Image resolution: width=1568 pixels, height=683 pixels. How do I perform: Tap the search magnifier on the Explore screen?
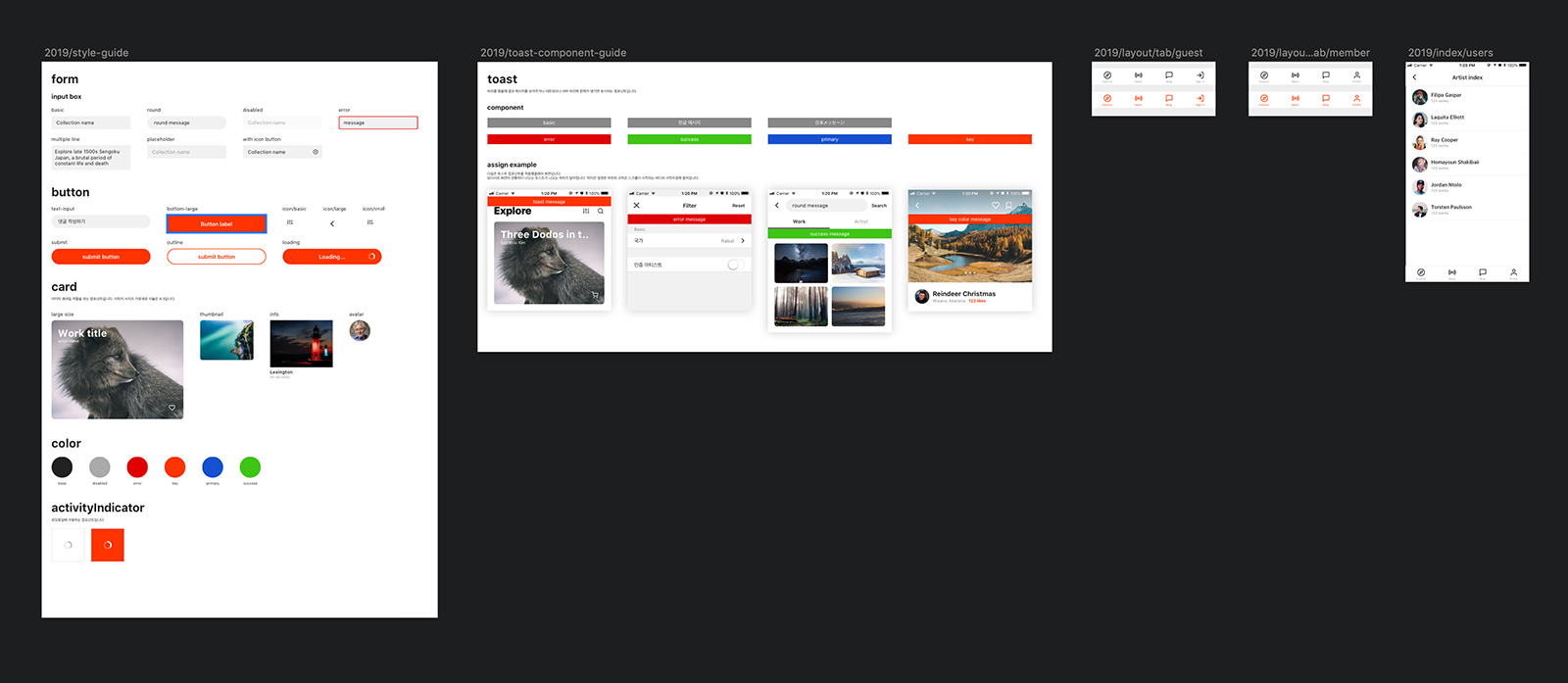[601, 211]
